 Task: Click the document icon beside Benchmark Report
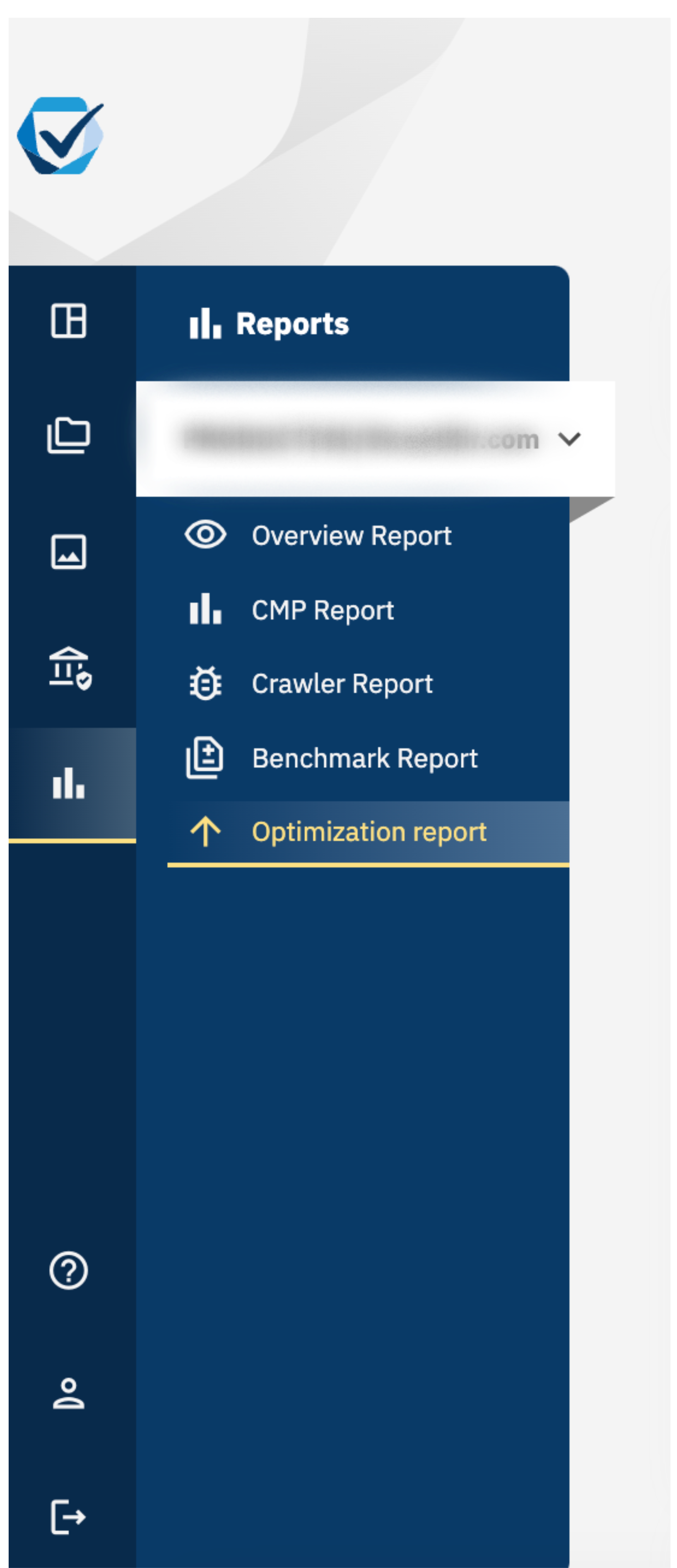(x=204, y=757)
